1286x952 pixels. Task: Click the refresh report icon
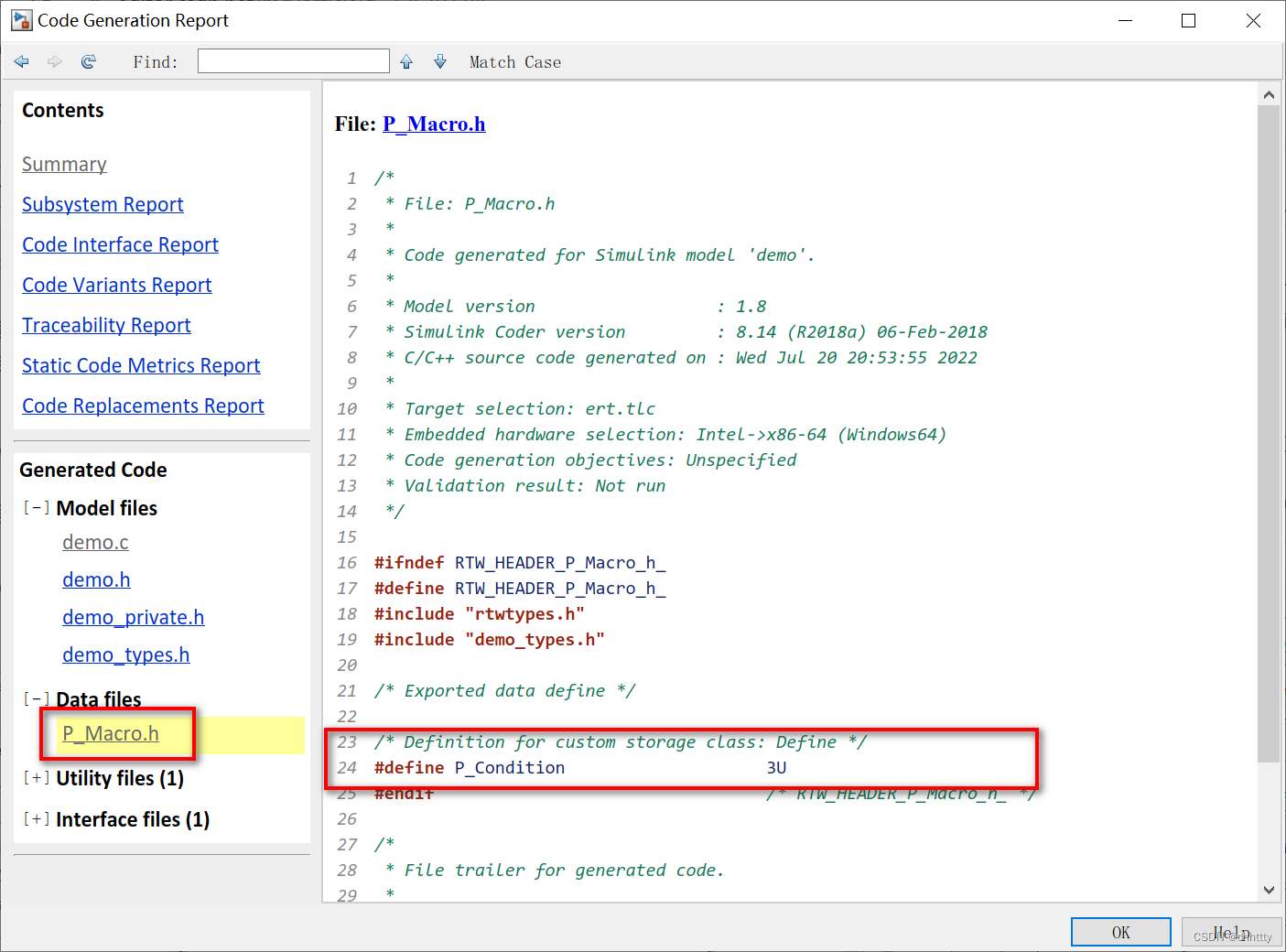point(89,61)
